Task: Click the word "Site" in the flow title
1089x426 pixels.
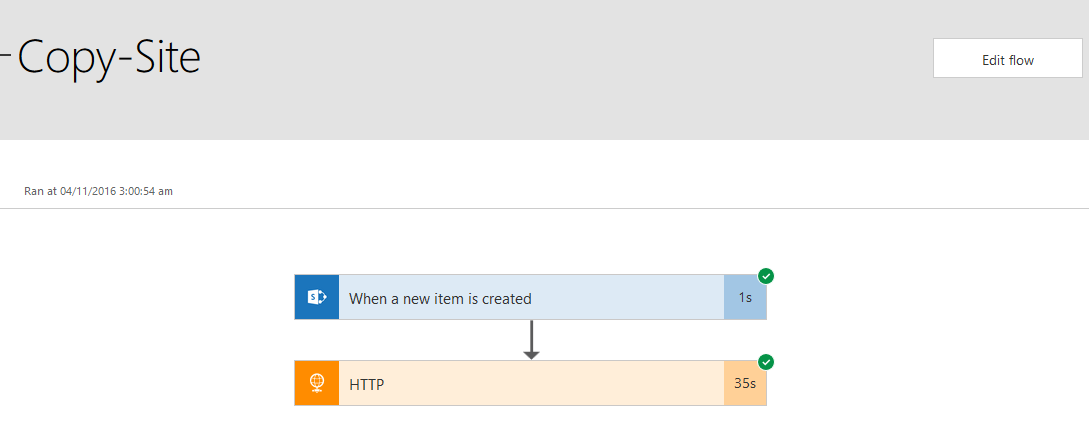Action: (164, 58)
